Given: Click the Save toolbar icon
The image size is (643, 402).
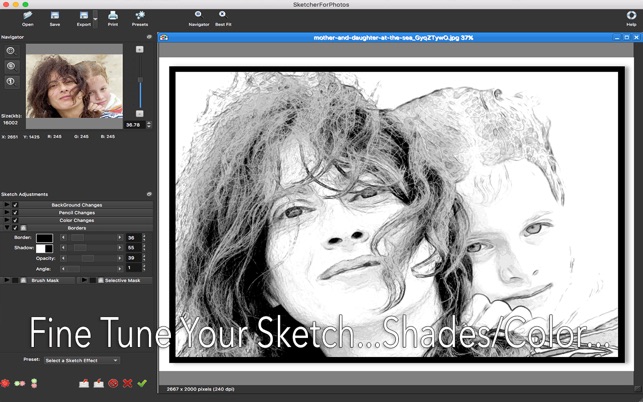Looking at the screenshot, I should 55,15.
